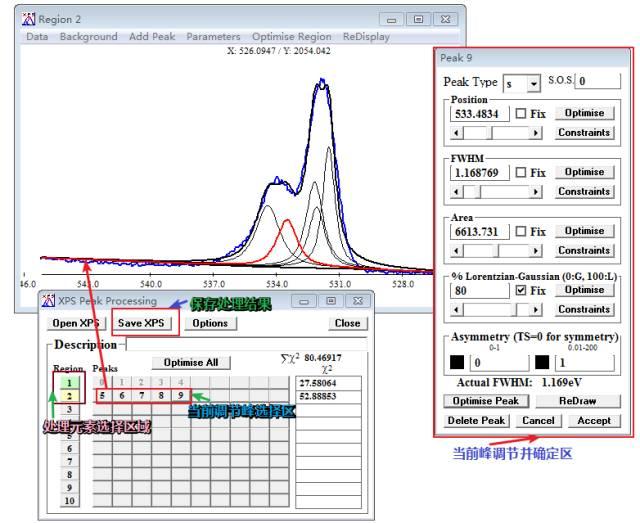The width and height of the screenshot is (640, 523).
Task: Click the second black Asymmetry swatch
Action: coord(542,362)
